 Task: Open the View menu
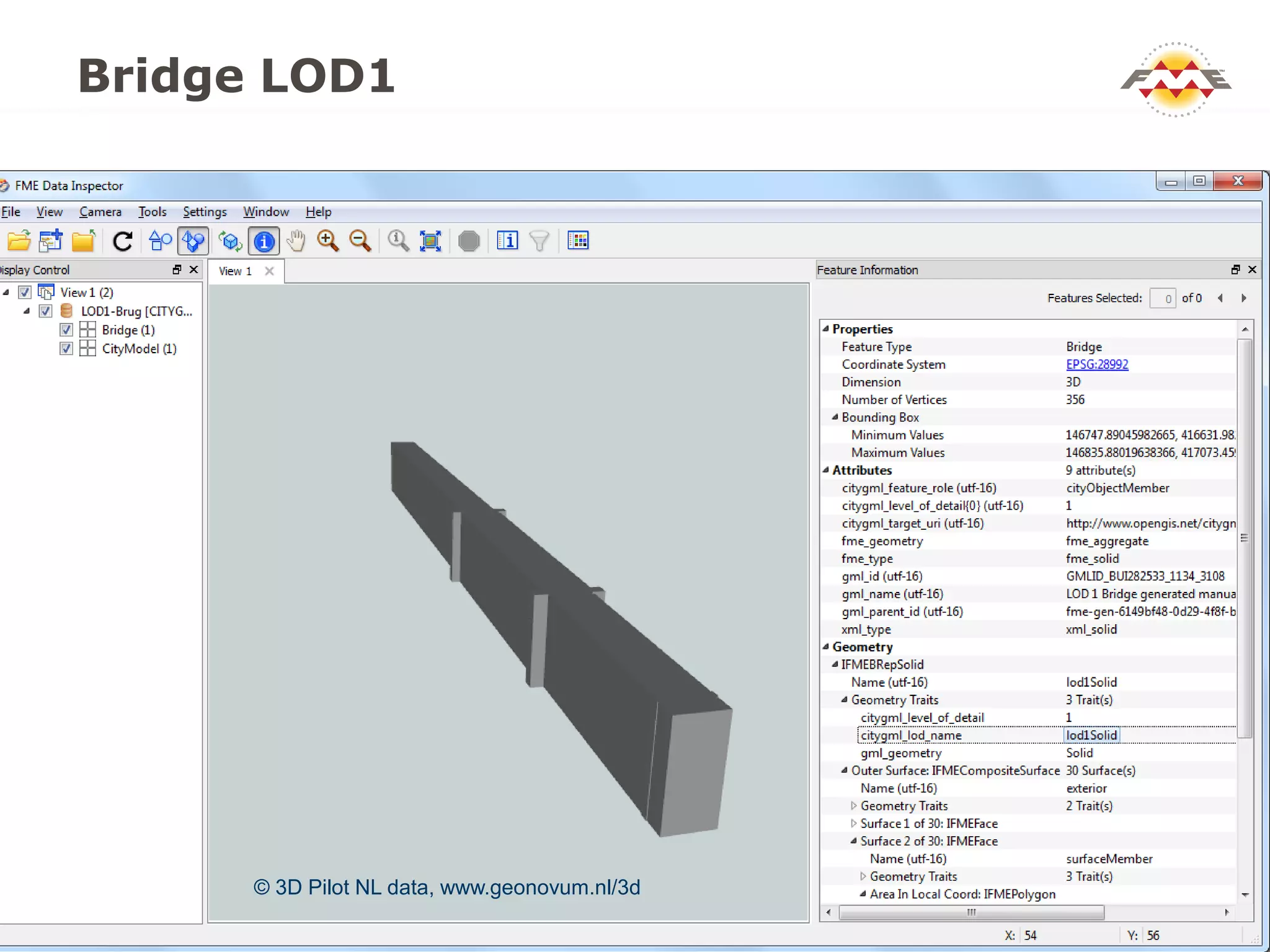click(x=49, y=212)
